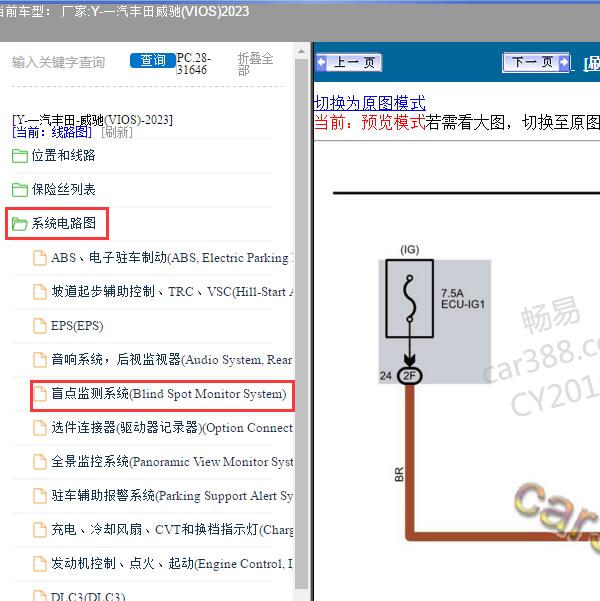Go to next page with 下一页
This screenshot has width=600, height=601.
pos(536,62)
